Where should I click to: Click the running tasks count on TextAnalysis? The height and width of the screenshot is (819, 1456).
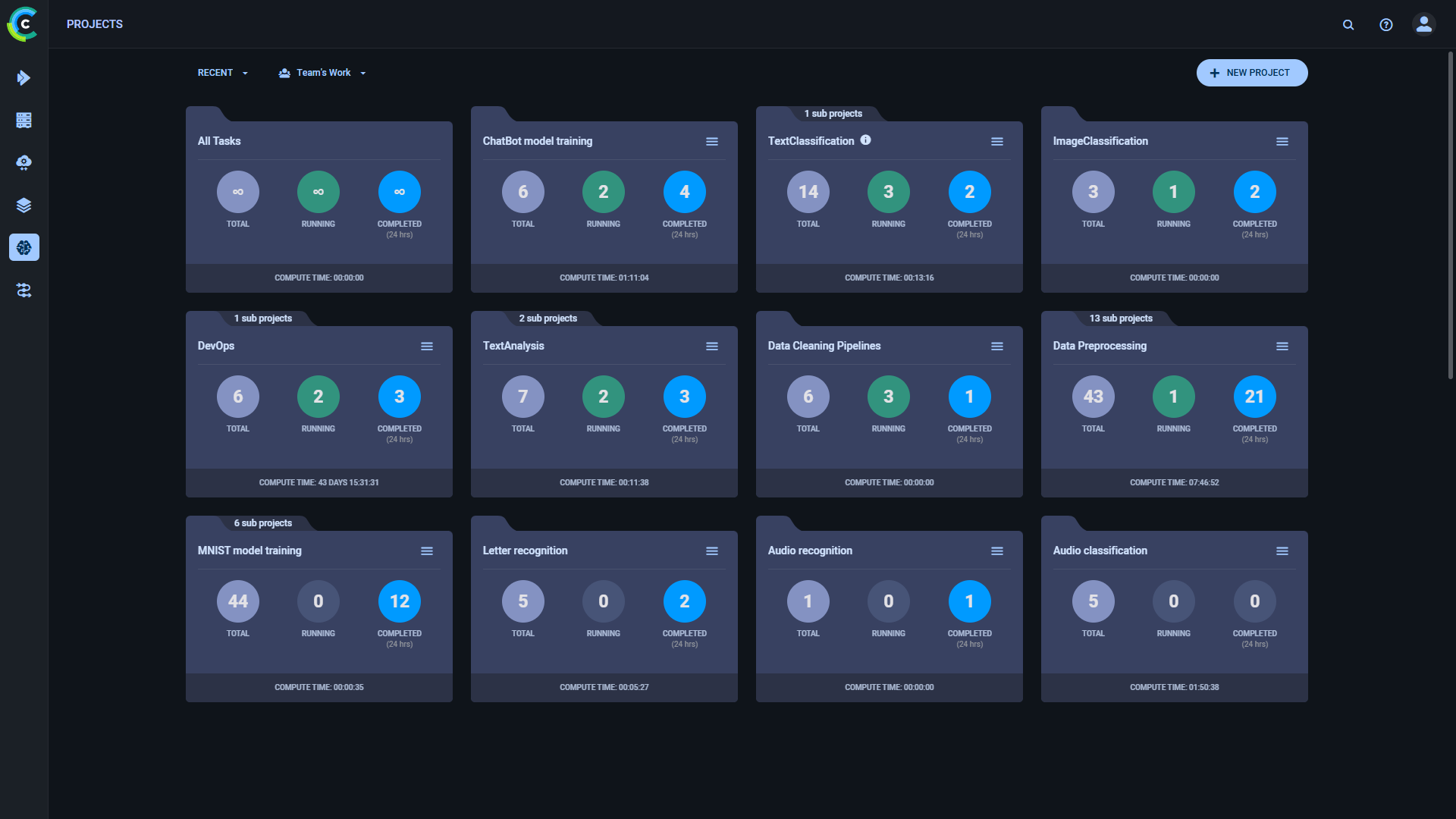click(x=603, y=396)
